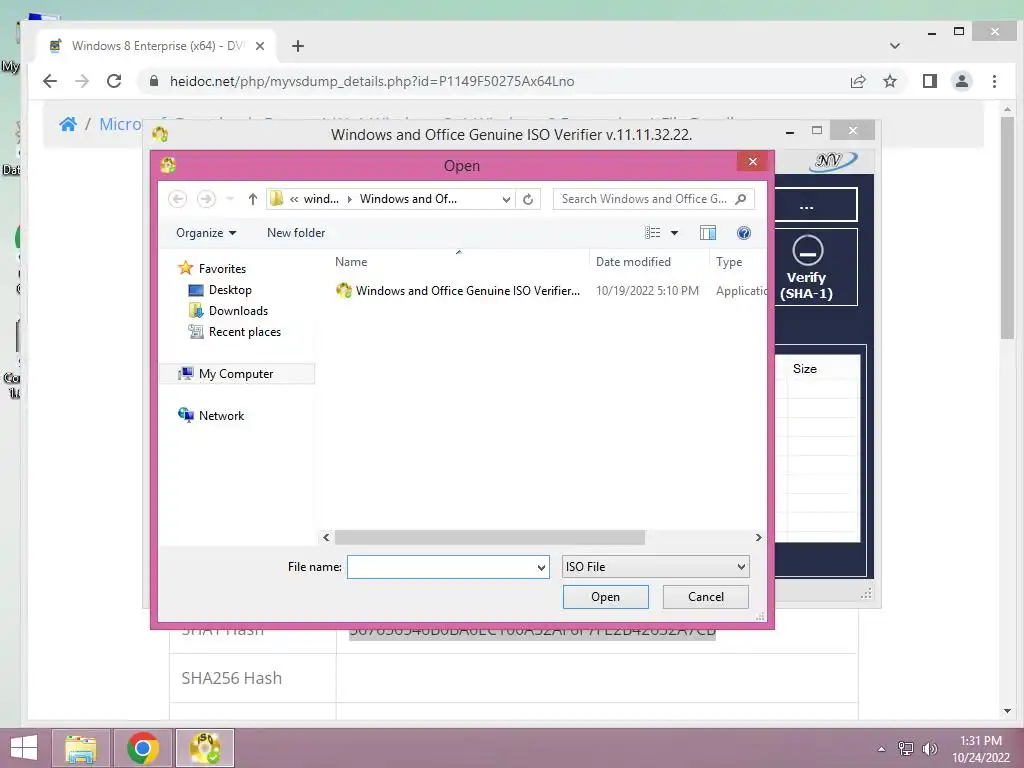
Task: Click the path overflow chevron in address bar
Action: pyautogui.click(x=294, y=199)
